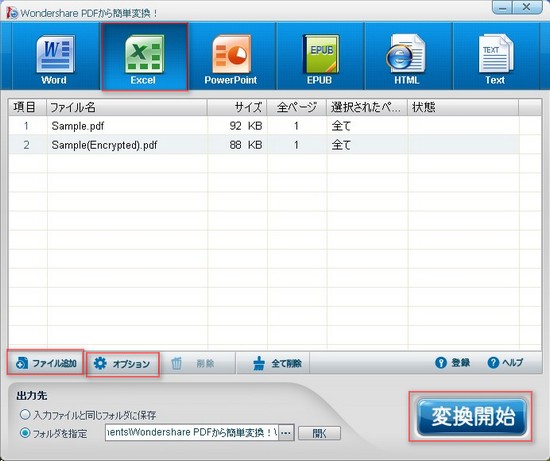Screen dimensions: 550x461
Task: Pick the EPUB output format icon
Action: (x=320, y=56)
